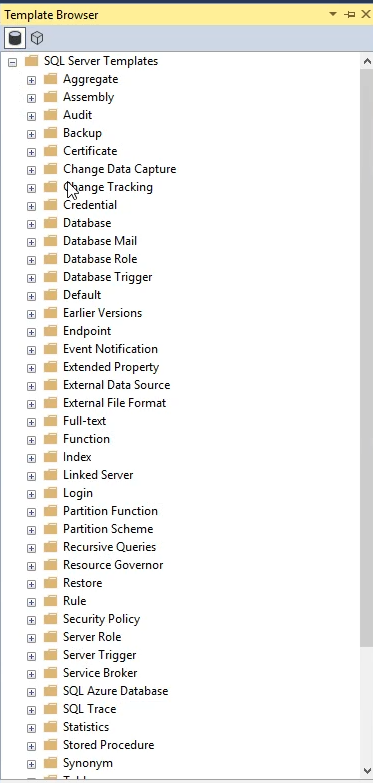Screen dimensions: 373x783
Task: Select the Change Data Capture item
Action: point(119,169)
